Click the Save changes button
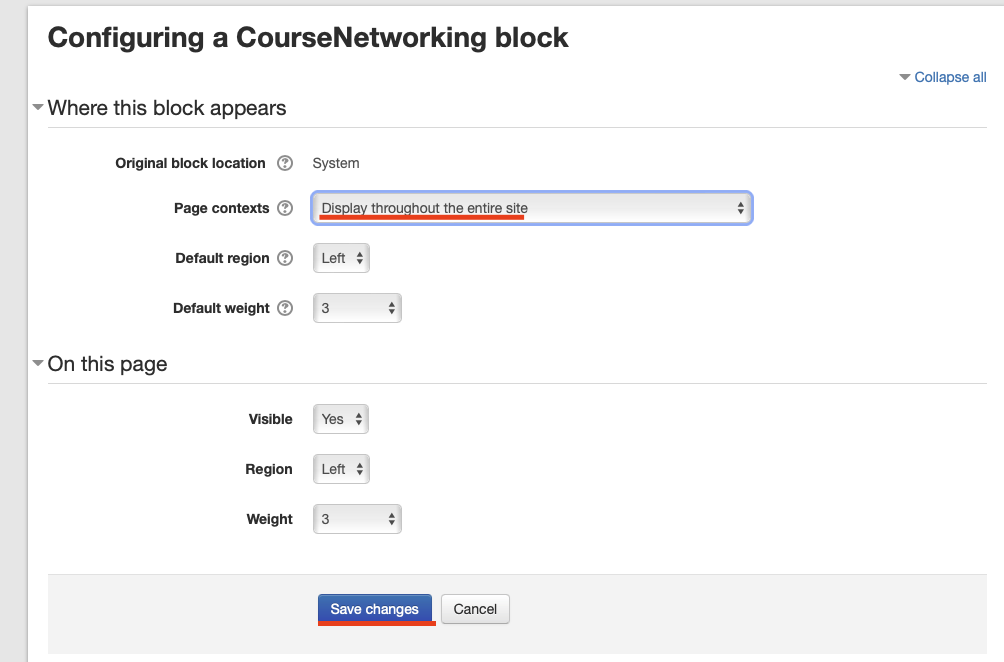The width and height of the screenshot is (1004, 662). (375, 609)
